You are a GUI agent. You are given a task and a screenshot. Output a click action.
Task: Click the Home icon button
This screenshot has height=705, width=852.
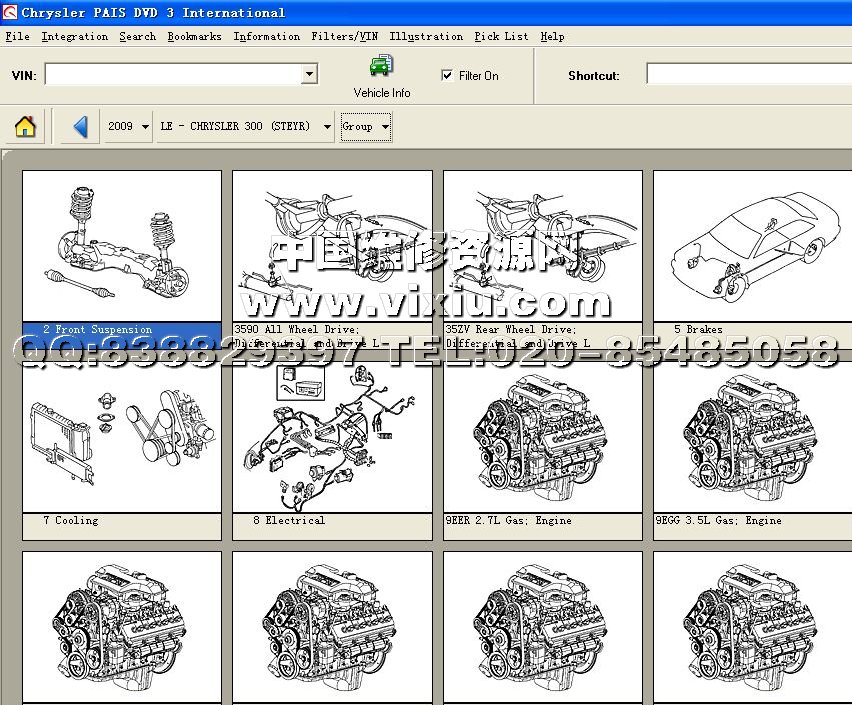coord(26,127)
